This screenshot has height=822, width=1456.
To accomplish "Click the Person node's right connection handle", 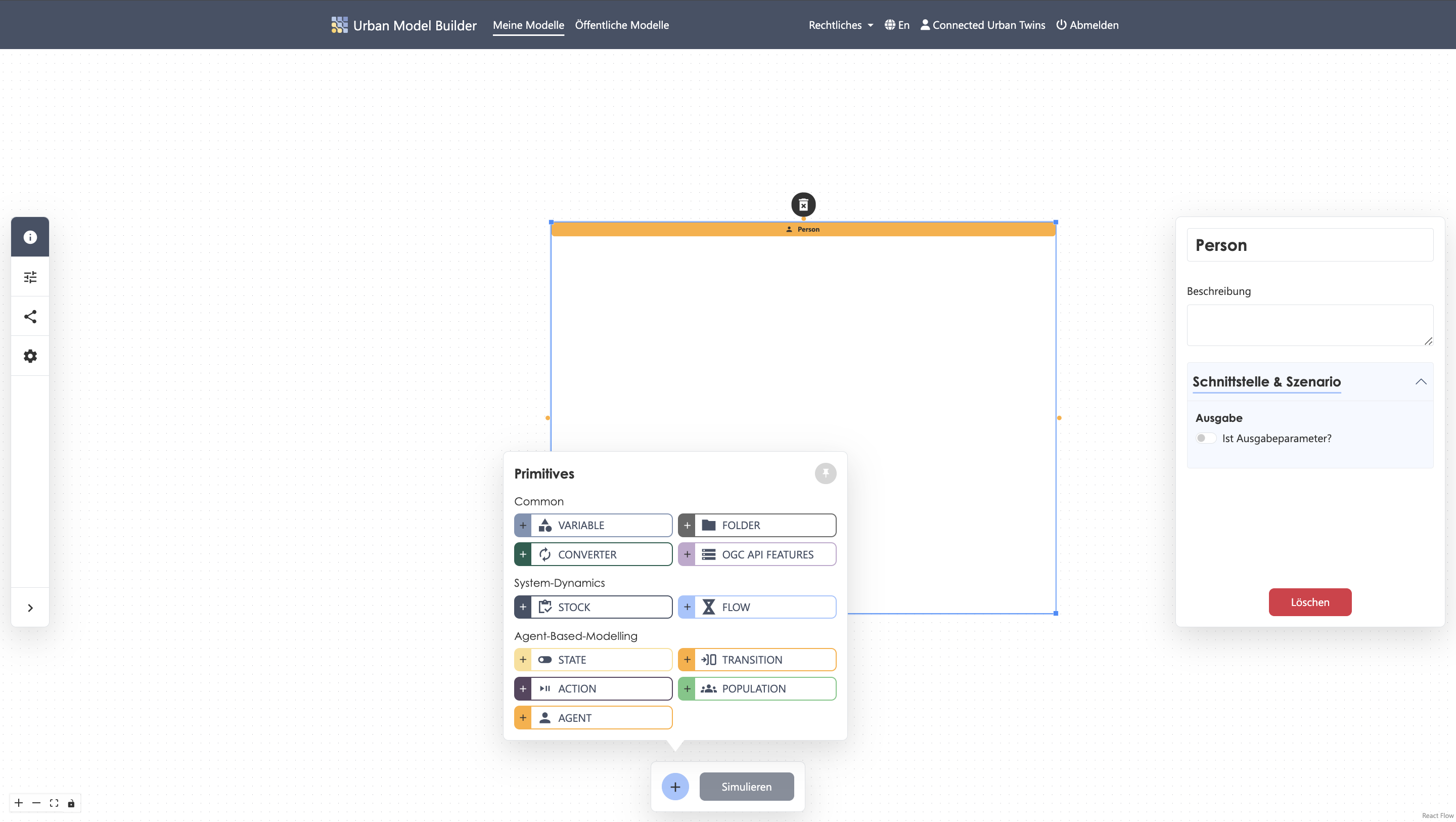I will click(1059, 418).
